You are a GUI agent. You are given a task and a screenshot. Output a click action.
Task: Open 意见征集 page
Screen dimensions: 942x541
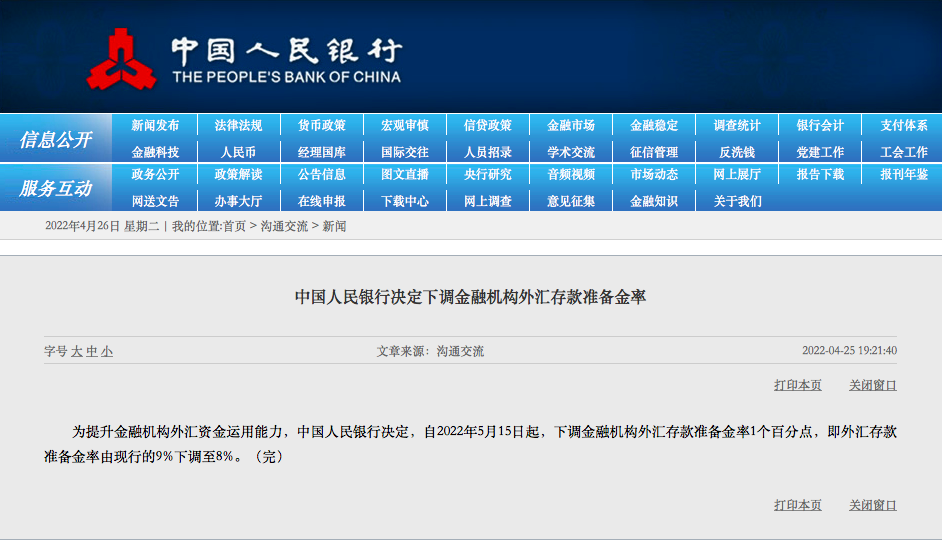point(571,201)
